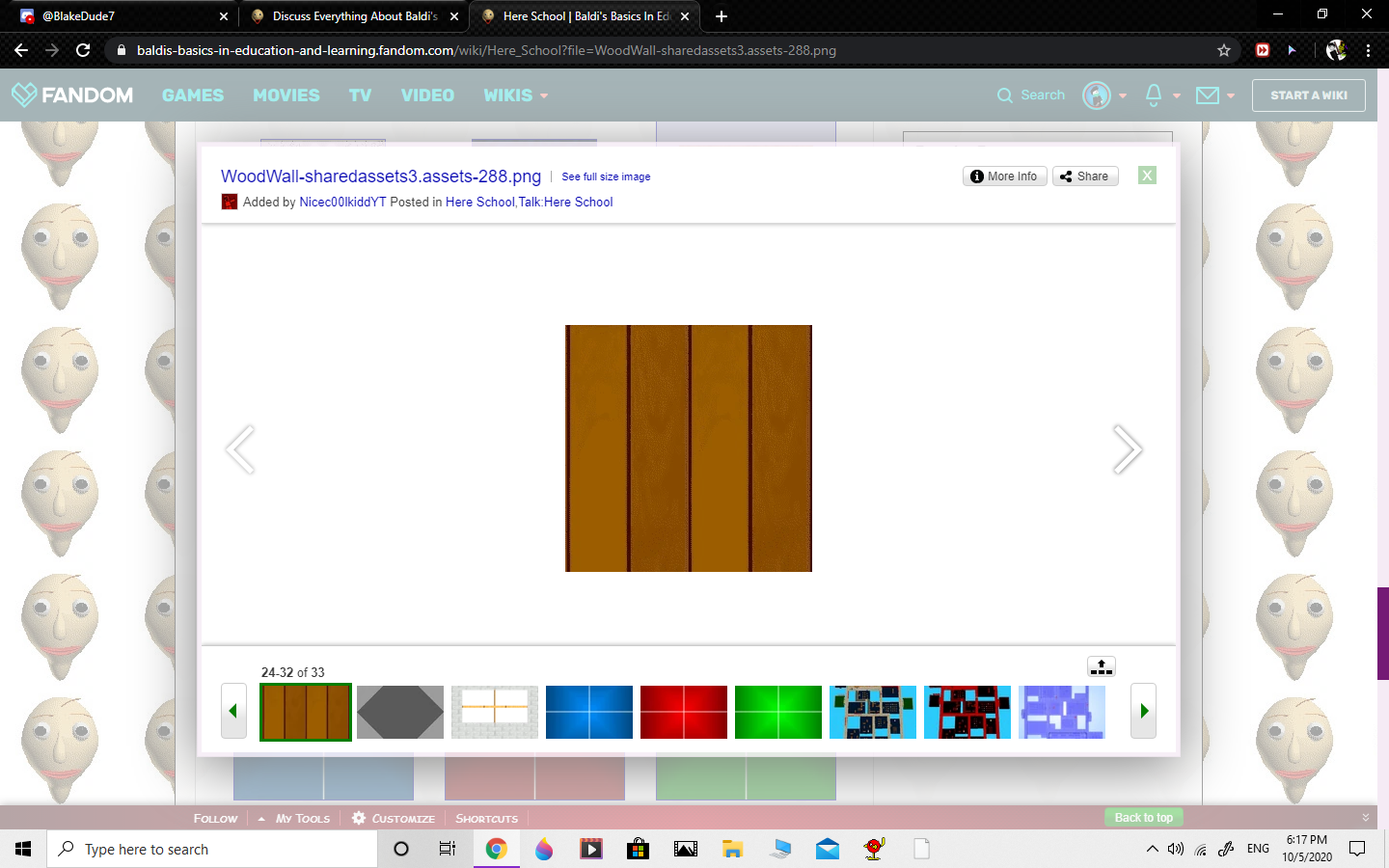Open notifications bell
The image size is (1389, 868).
tap(1154, 95)
